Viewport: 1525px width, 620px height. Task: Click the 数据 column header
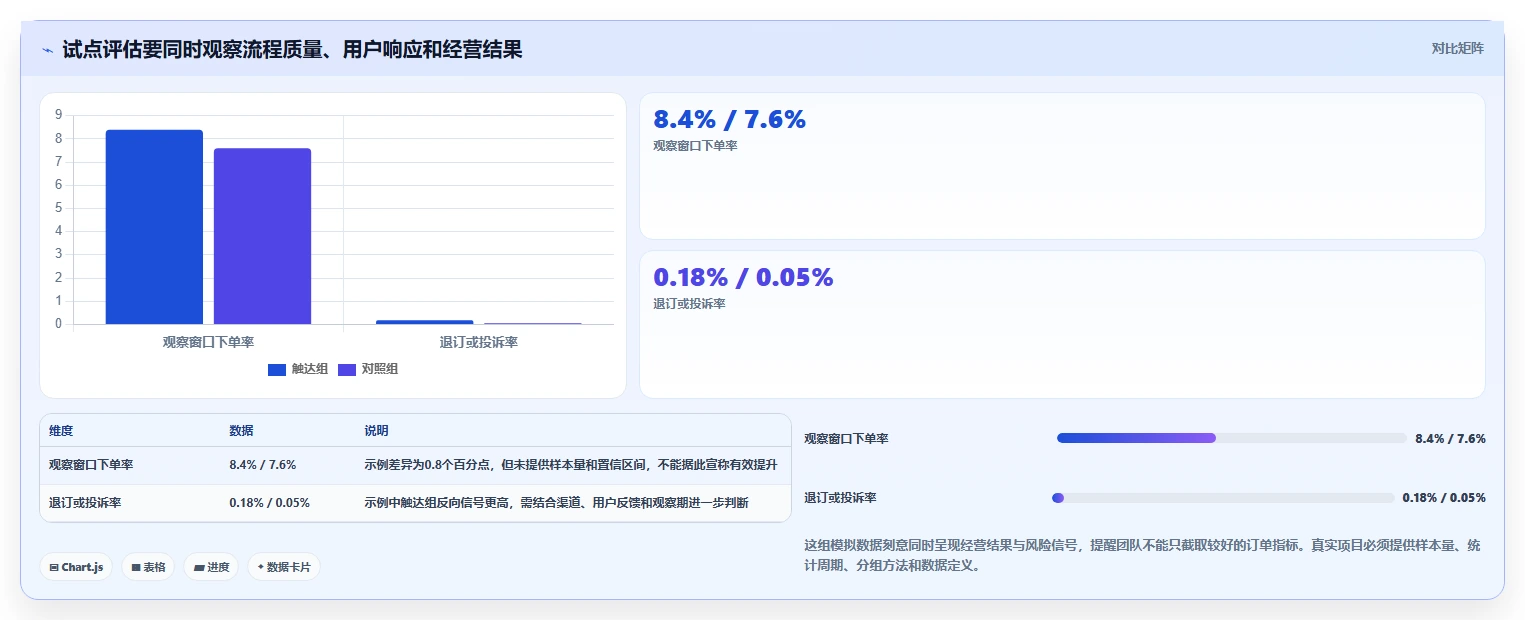tap(241, 431)
